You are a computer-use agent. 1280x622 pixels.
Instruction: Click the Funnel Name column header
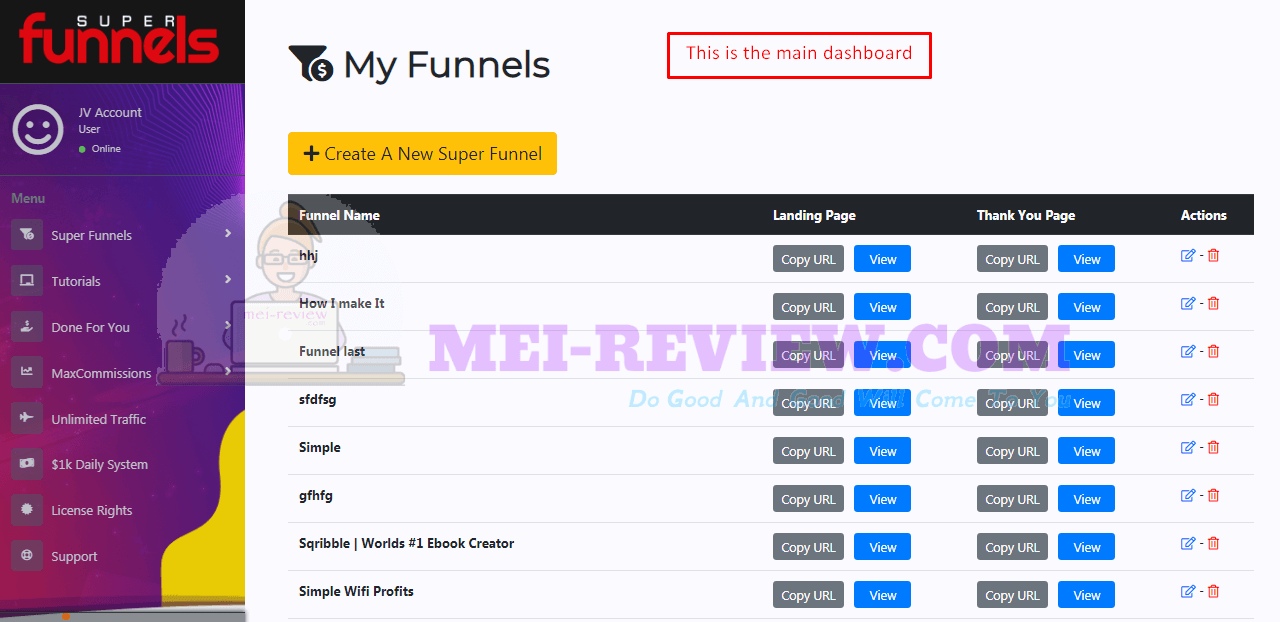pyautogui.click(x=339, y=215)
